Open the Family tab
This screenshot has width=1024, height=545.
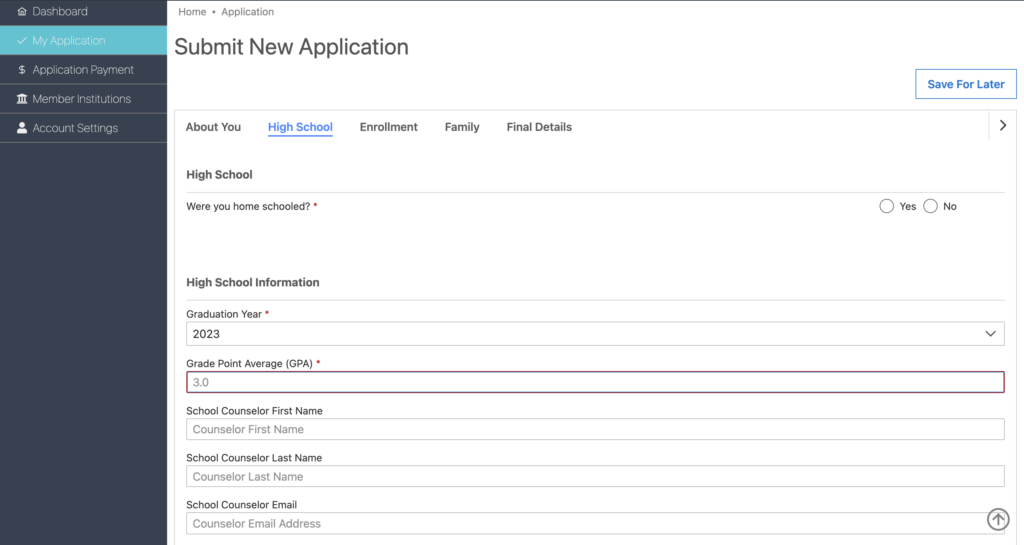[462, 127]
